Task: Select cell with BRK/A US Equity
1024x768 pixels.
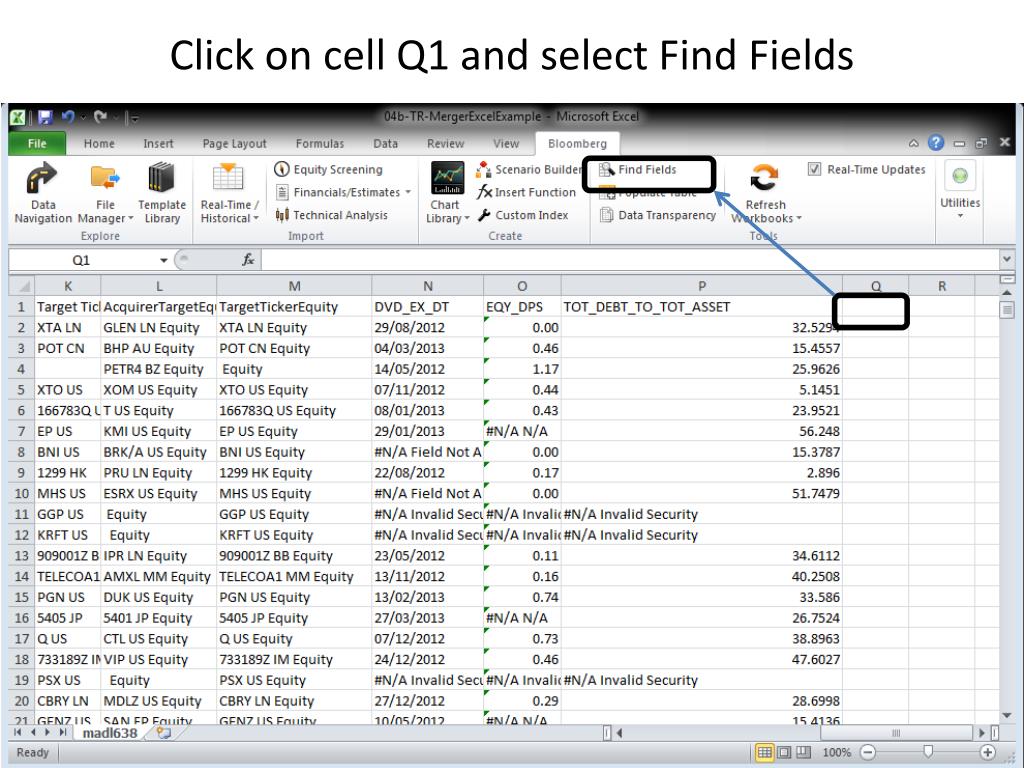Action: [159, 452]
